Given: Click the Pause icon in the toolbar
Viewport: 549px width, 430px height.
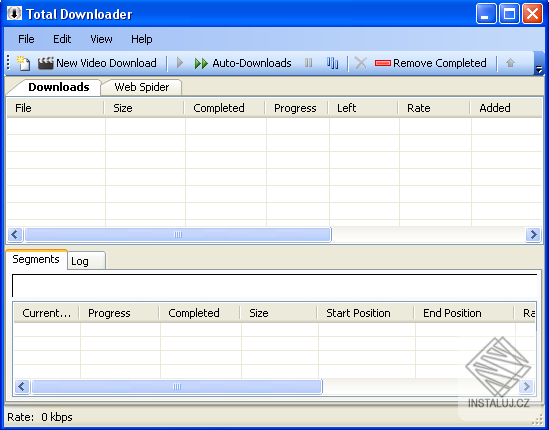Looking at the screenshot, I should (x=308, y=63).
